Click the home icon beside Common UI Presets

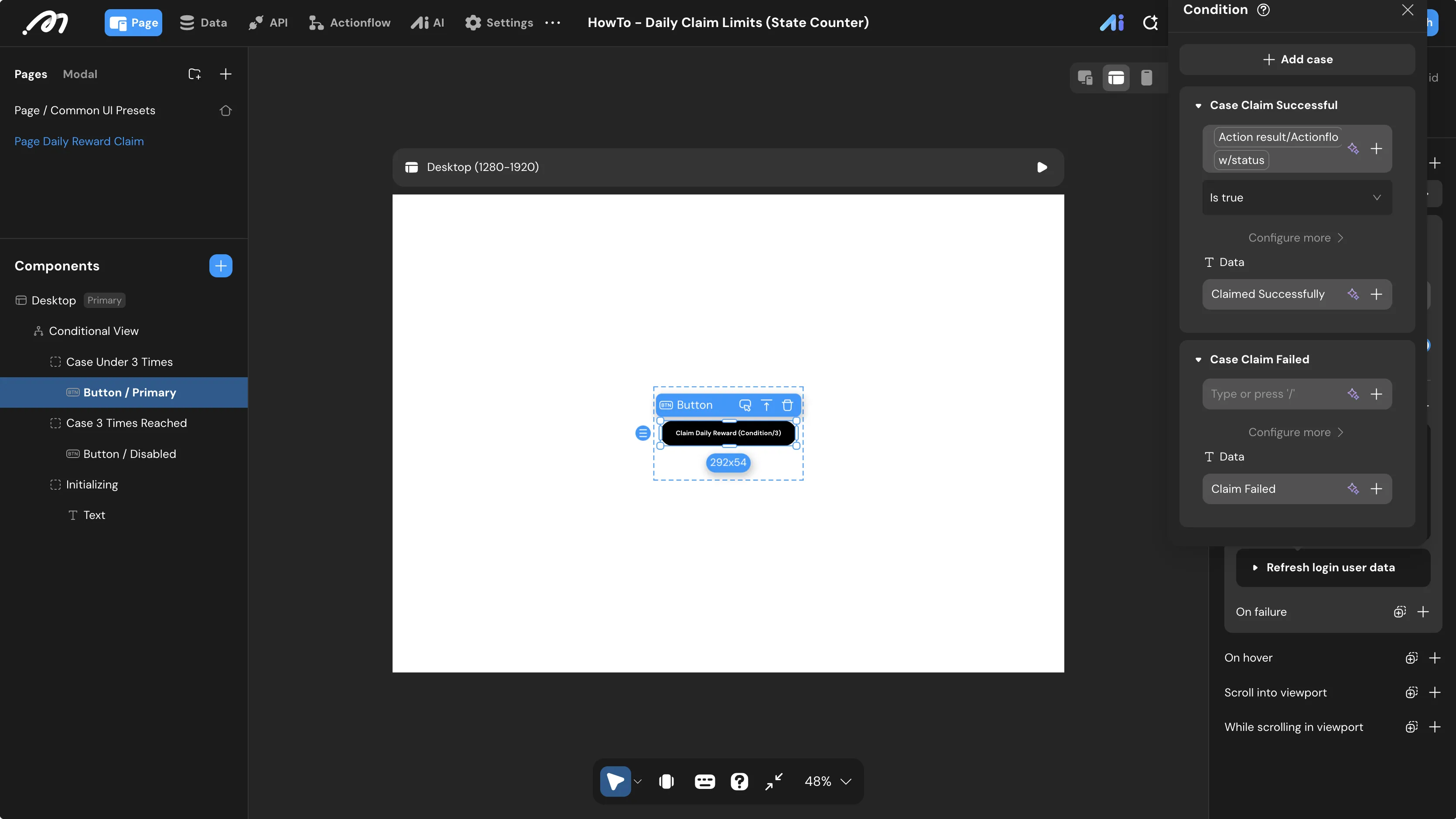pos(226,110)
